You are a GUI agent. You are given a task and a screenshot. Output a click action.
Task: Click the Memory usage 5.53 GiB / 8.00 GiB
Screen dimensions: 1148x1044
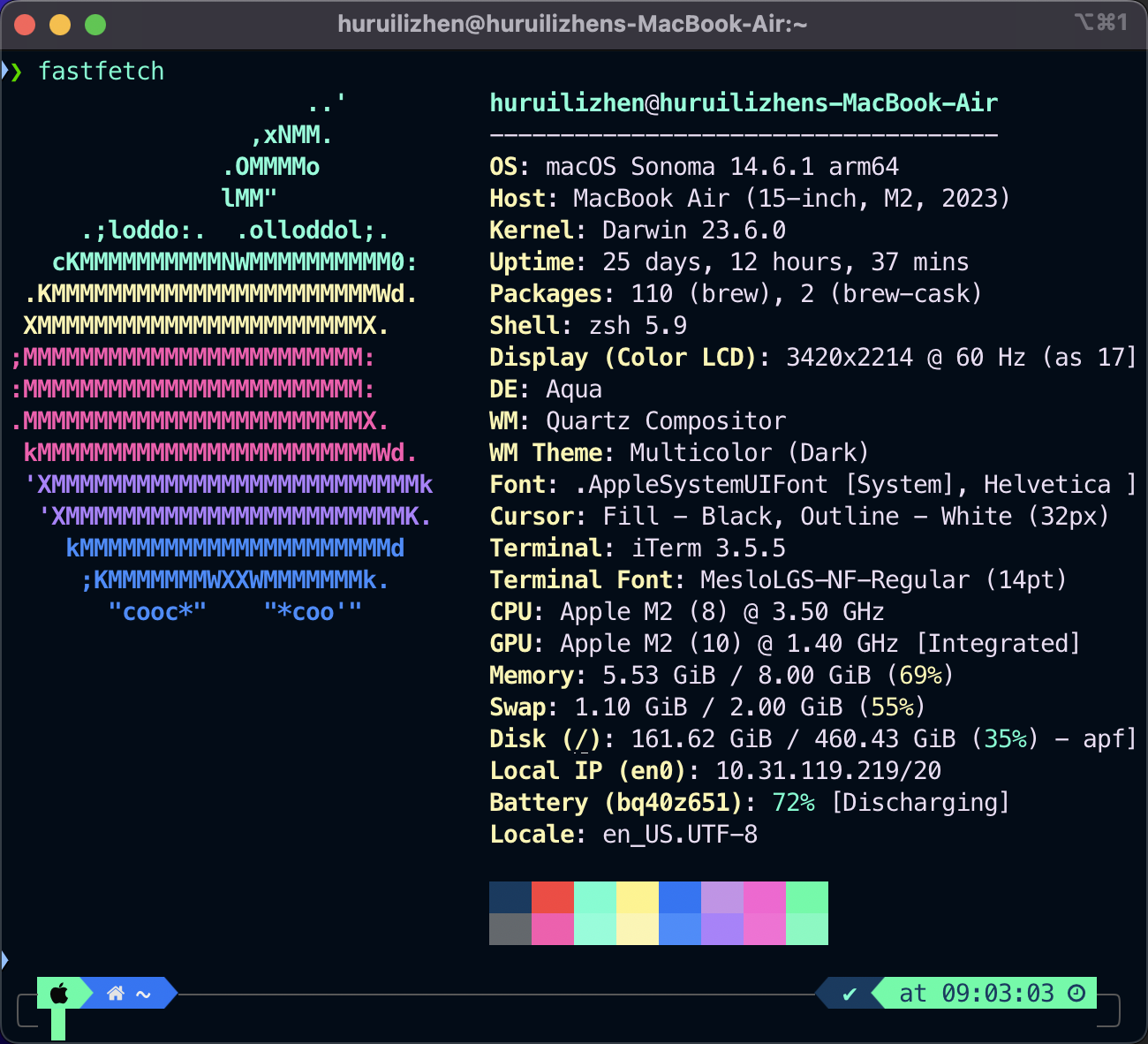pyautogui.click(x=736, y=676)
